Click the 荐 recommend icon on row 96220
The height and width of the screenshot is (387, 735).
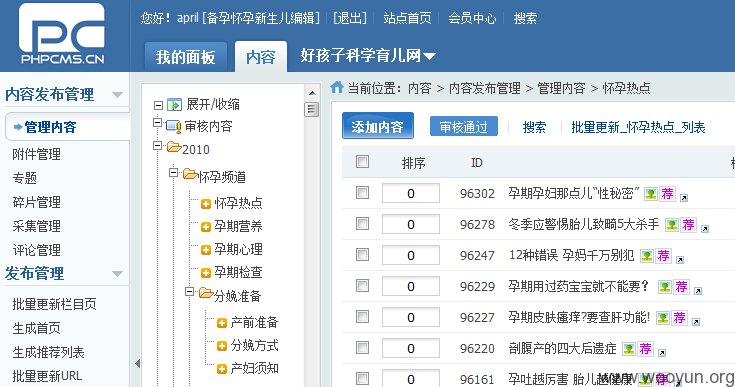pyautogui.click(x=645, y=349)
